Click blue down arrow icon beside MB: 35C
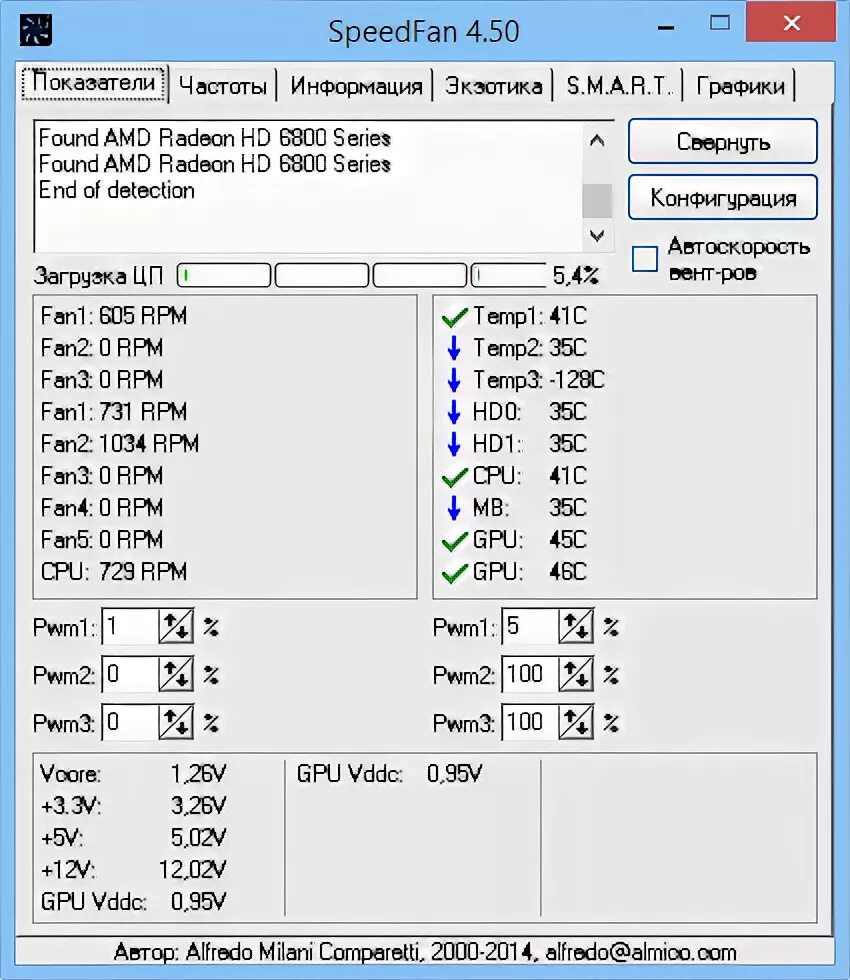 point(454,508)
